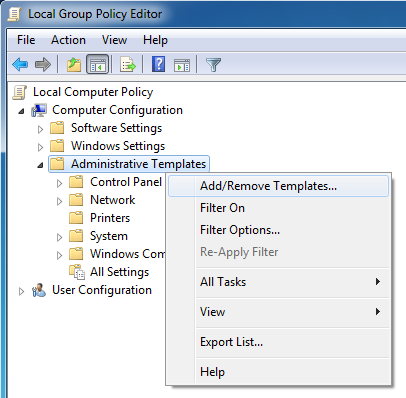
Task: Open the File menu
Action: coord(26,40)
